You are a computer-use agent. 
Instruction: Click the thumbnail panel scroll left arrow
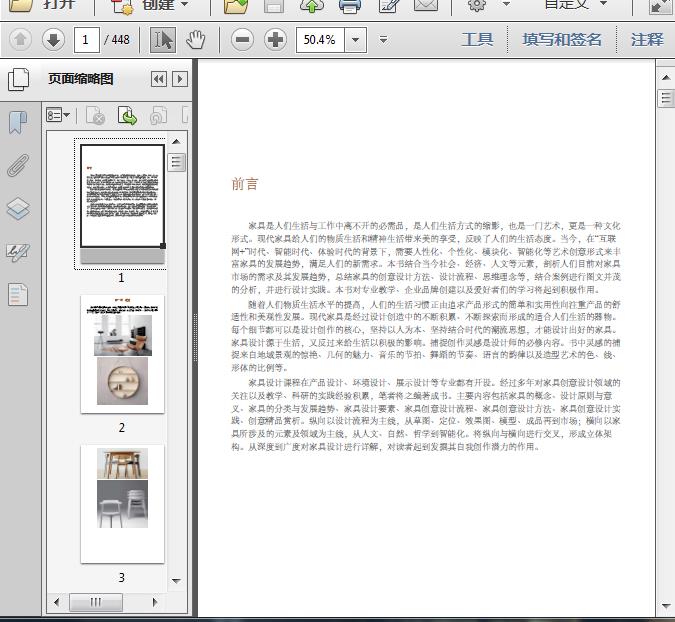click(x=56, y=602)
